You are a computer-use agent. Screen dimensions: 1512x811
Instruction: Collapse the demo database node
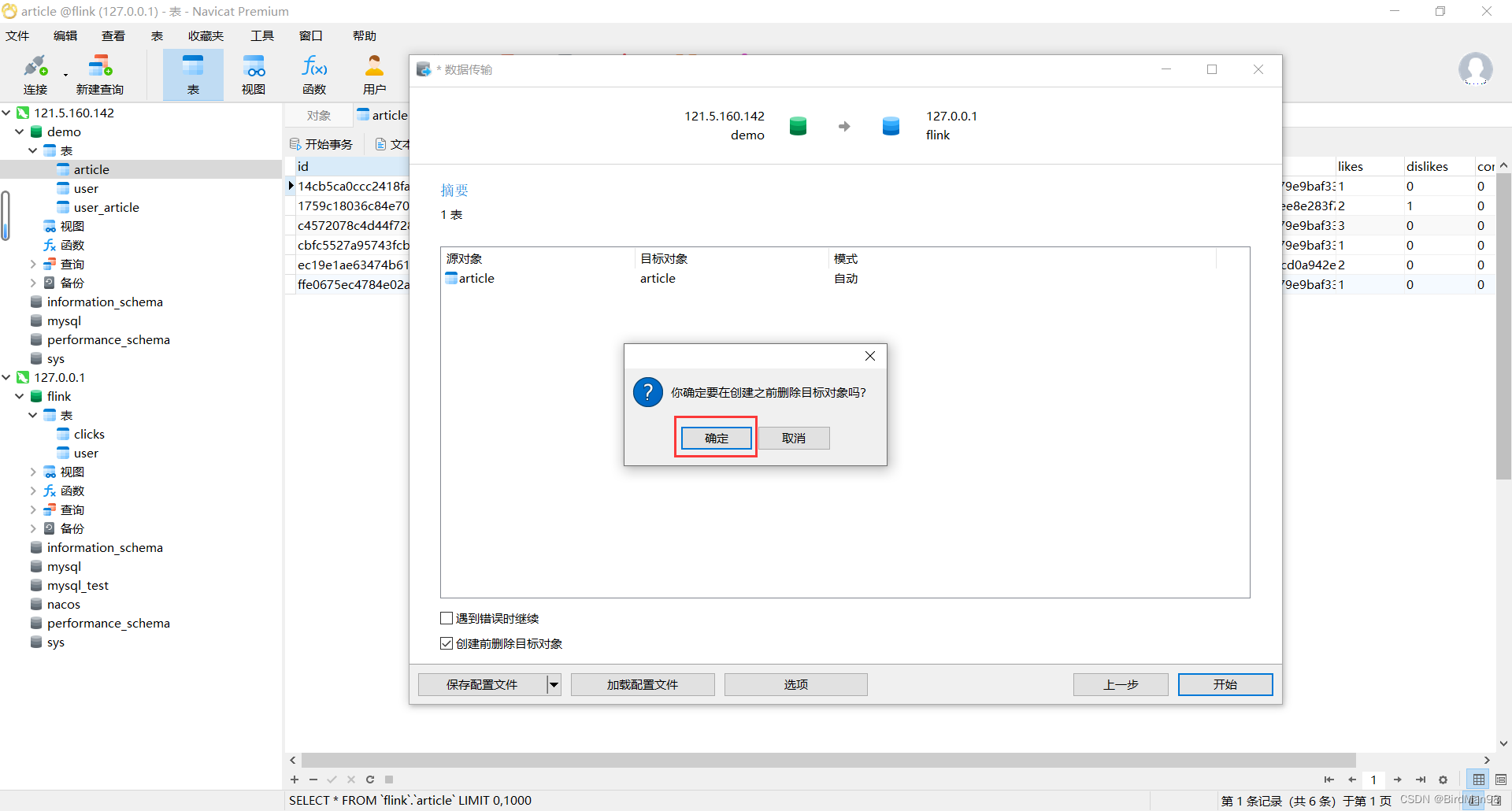(x=20, y=131)
